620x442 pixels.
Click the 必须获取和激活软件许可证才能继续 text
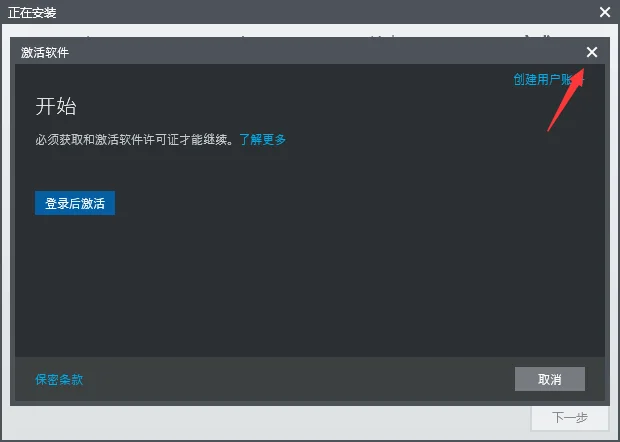point(135,139)
